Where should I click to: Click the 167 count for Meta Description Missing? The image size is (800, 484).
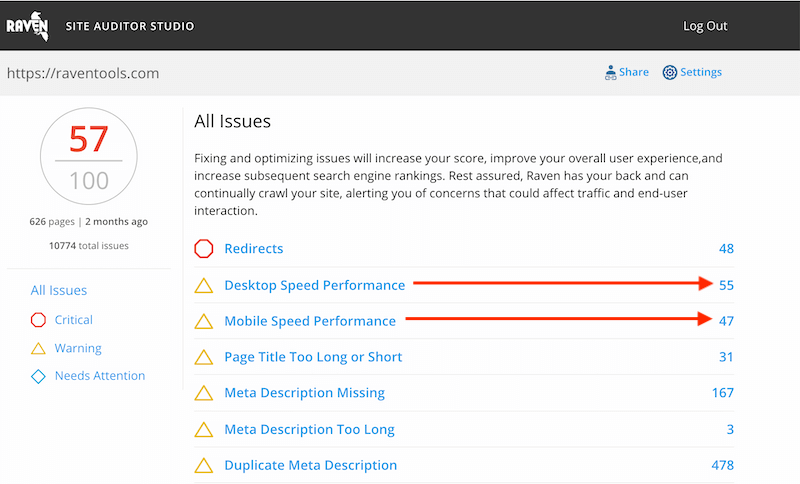point(723,393)
